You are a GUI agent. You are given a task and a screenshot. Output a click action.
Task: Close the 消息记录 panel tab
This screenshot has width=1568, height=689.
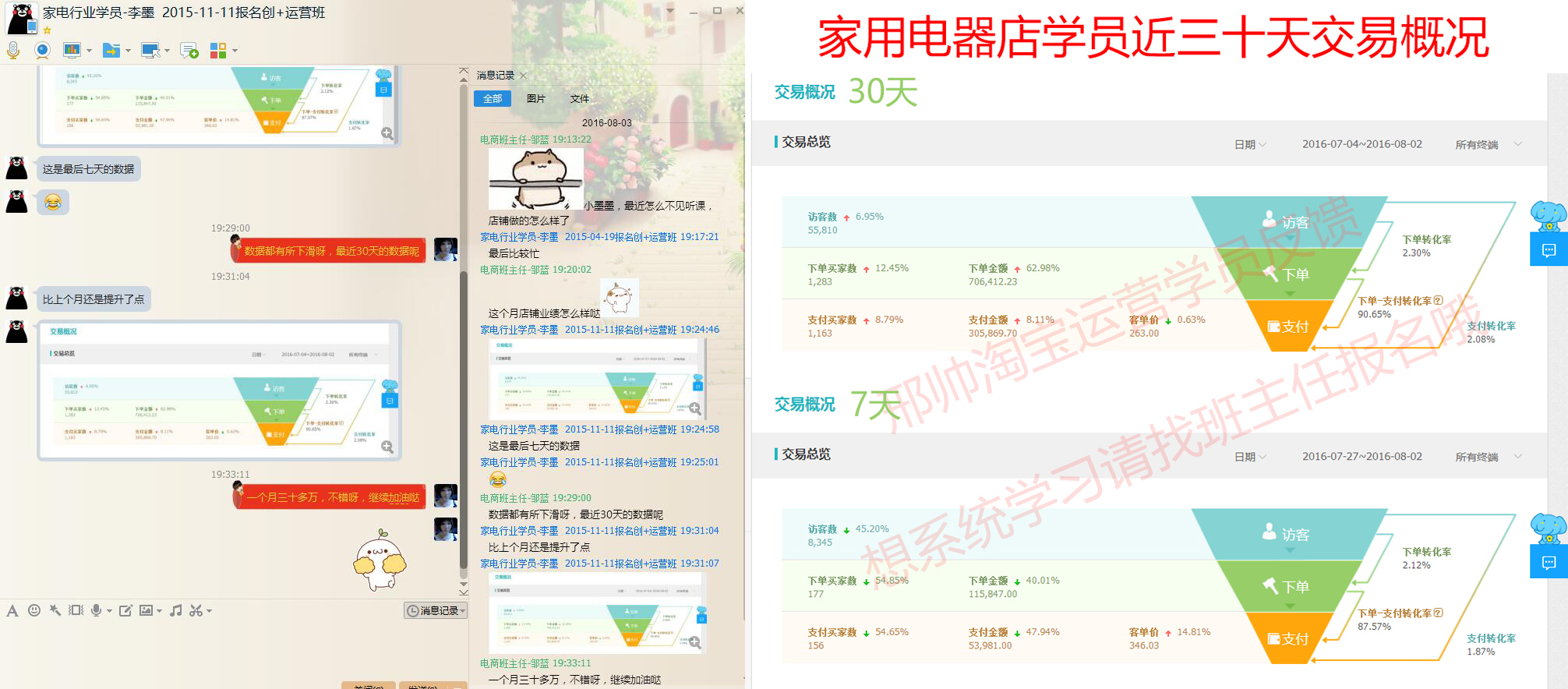point(524,76)
